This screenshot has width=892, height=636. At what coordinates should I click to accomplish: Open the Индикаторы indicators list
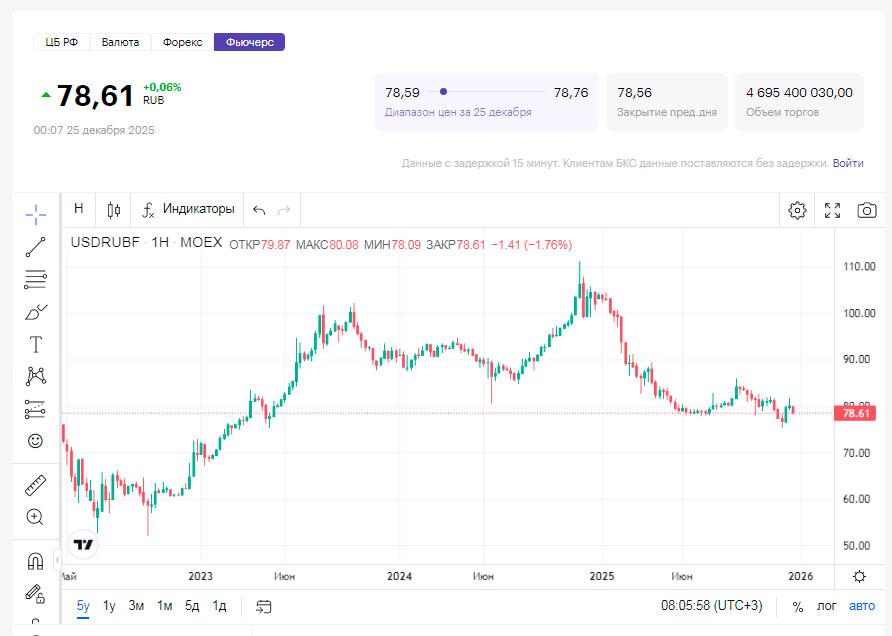(188, 209)
